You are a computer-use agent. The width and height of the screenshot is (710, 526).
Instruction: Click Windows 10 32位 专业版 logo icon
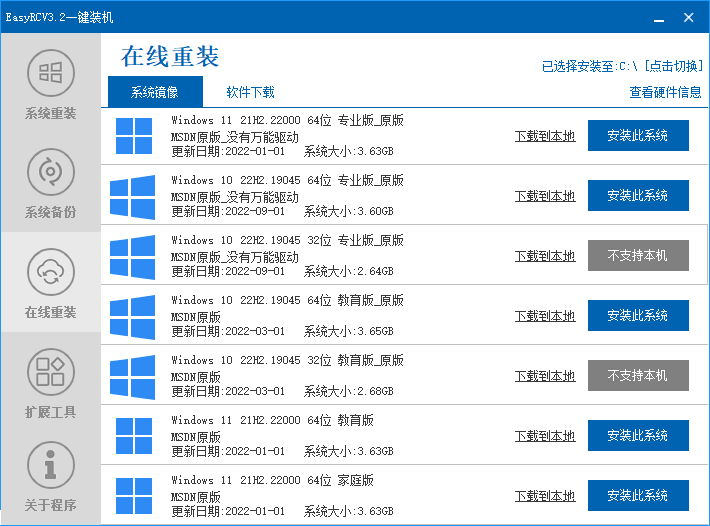132,257
